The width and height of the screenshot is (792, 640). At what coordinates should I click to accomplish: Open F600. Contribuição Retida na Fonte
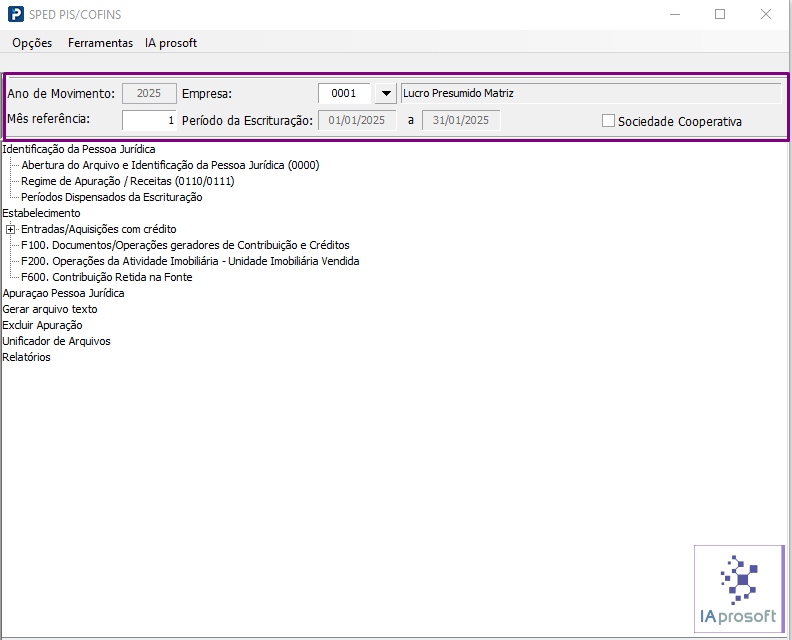107,277
